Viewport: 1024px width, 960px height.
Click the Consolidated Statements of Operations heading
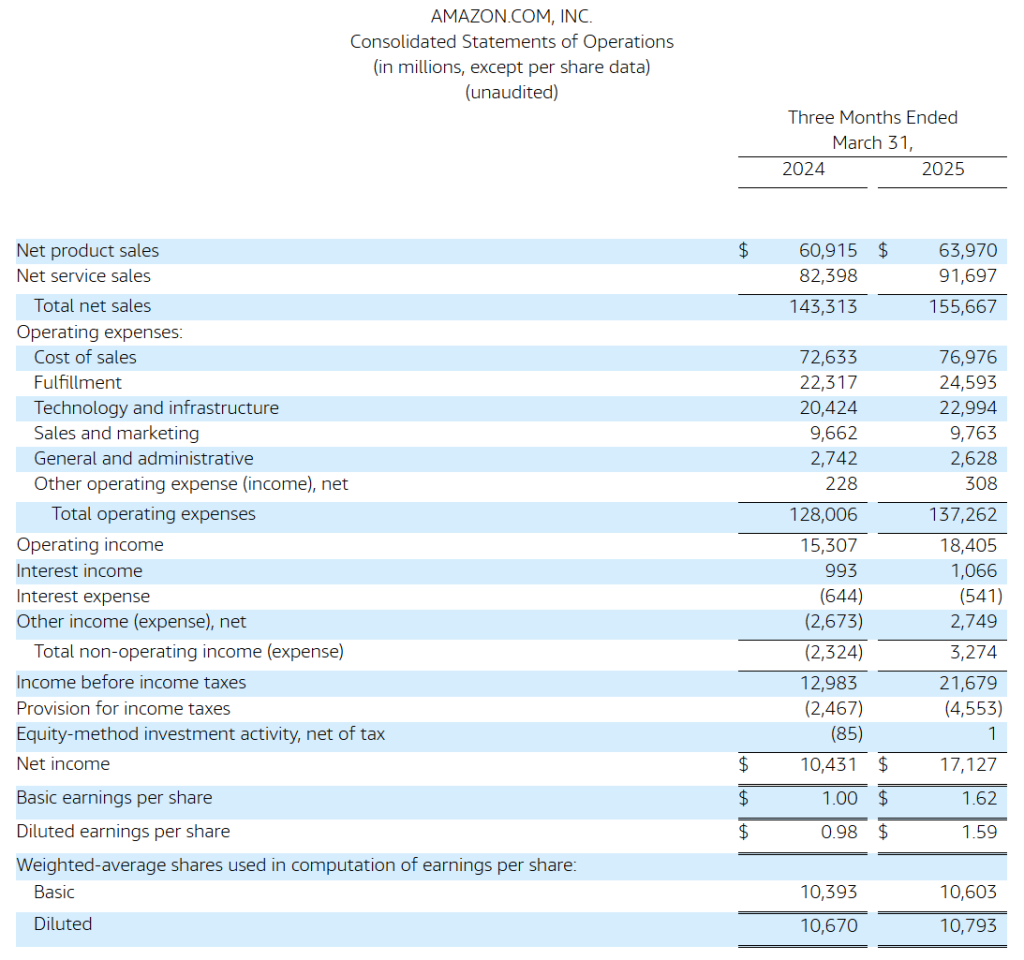coord(511,42)
